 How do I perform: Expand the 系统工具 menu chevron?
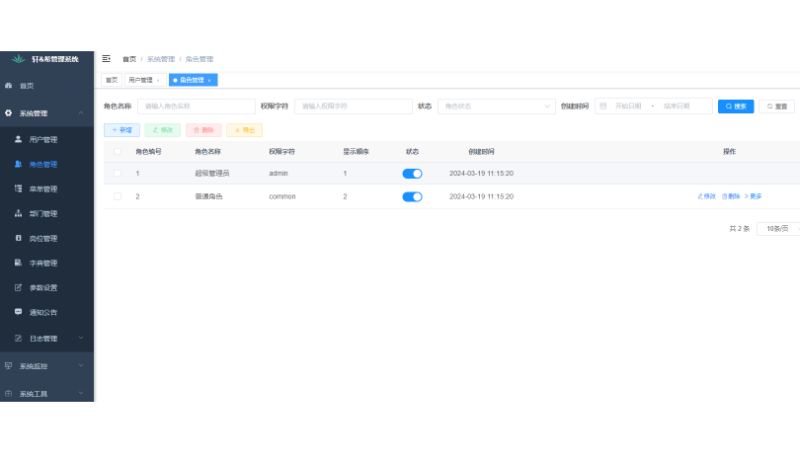point(81,393)
